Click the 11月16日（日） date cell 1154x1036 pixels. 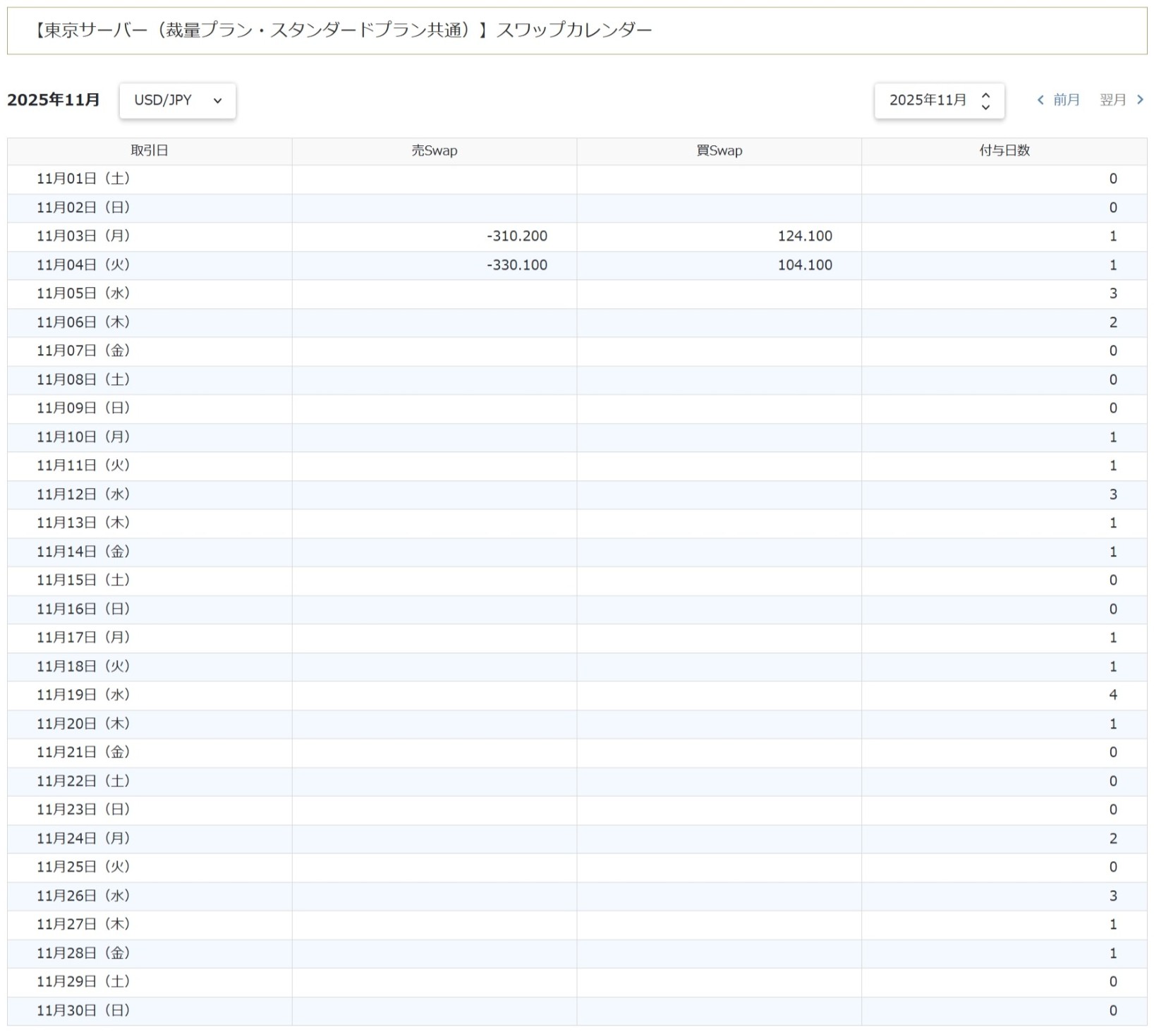click(x=150, y=609)
